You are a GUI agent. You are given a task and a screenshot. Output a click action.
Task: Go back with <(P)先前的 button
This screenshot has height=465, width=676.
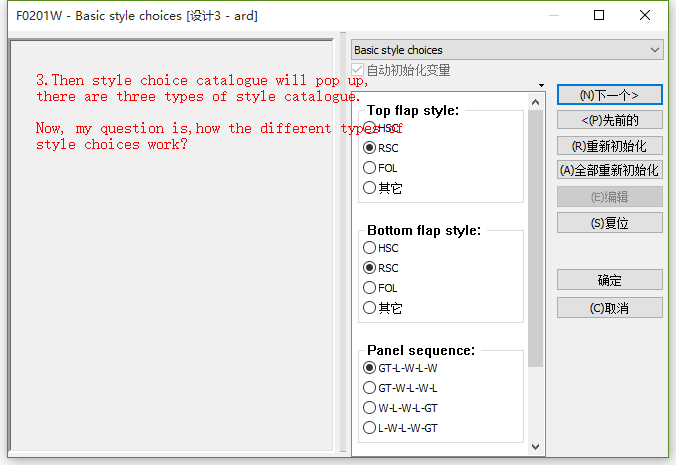pyautogui.click(x=609, y=120)
